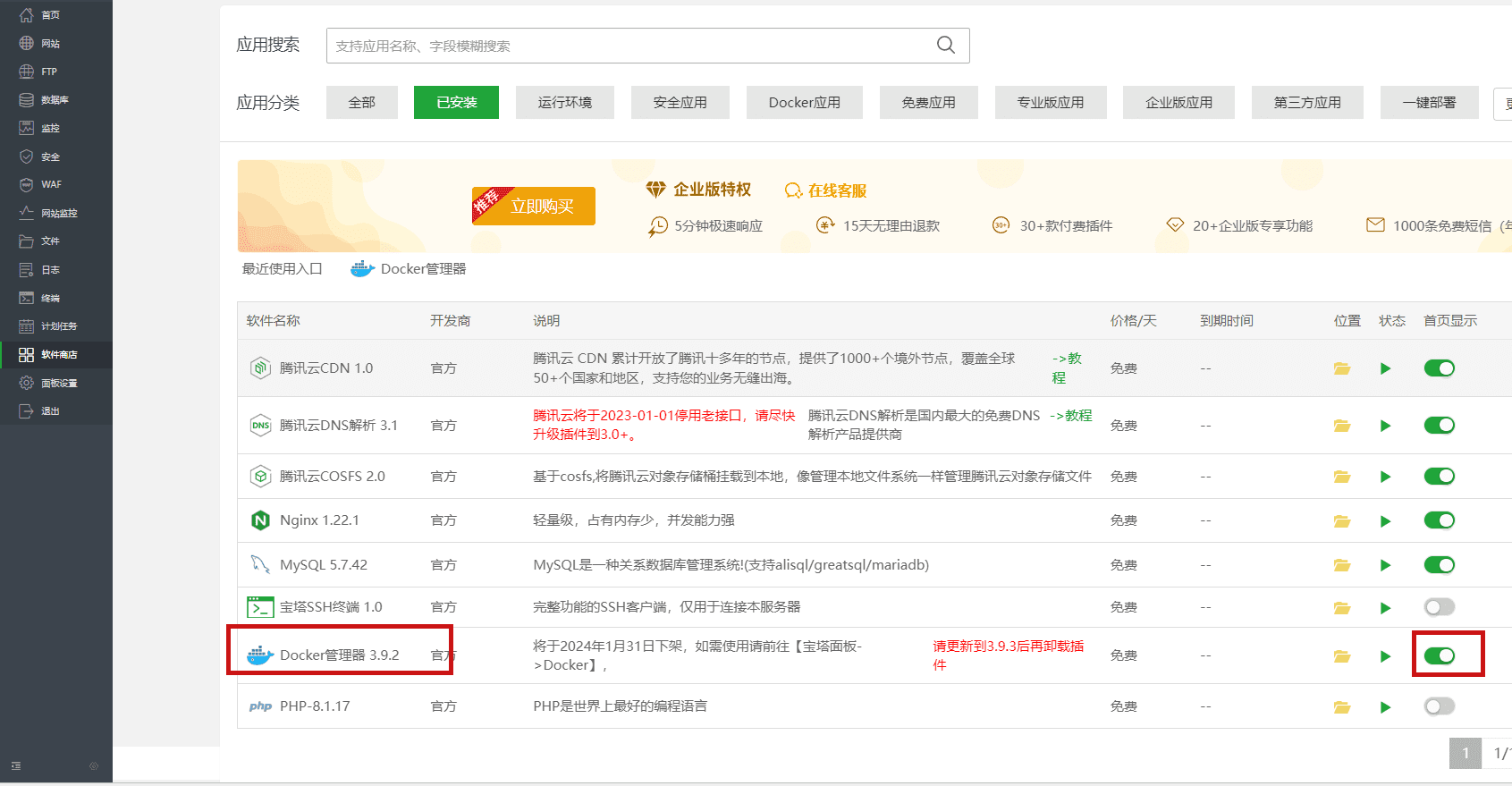Screen dimensions: 1512x786
Task: Click the status play icon for MySQL 5.7.42
Action: coord(1385,565)
